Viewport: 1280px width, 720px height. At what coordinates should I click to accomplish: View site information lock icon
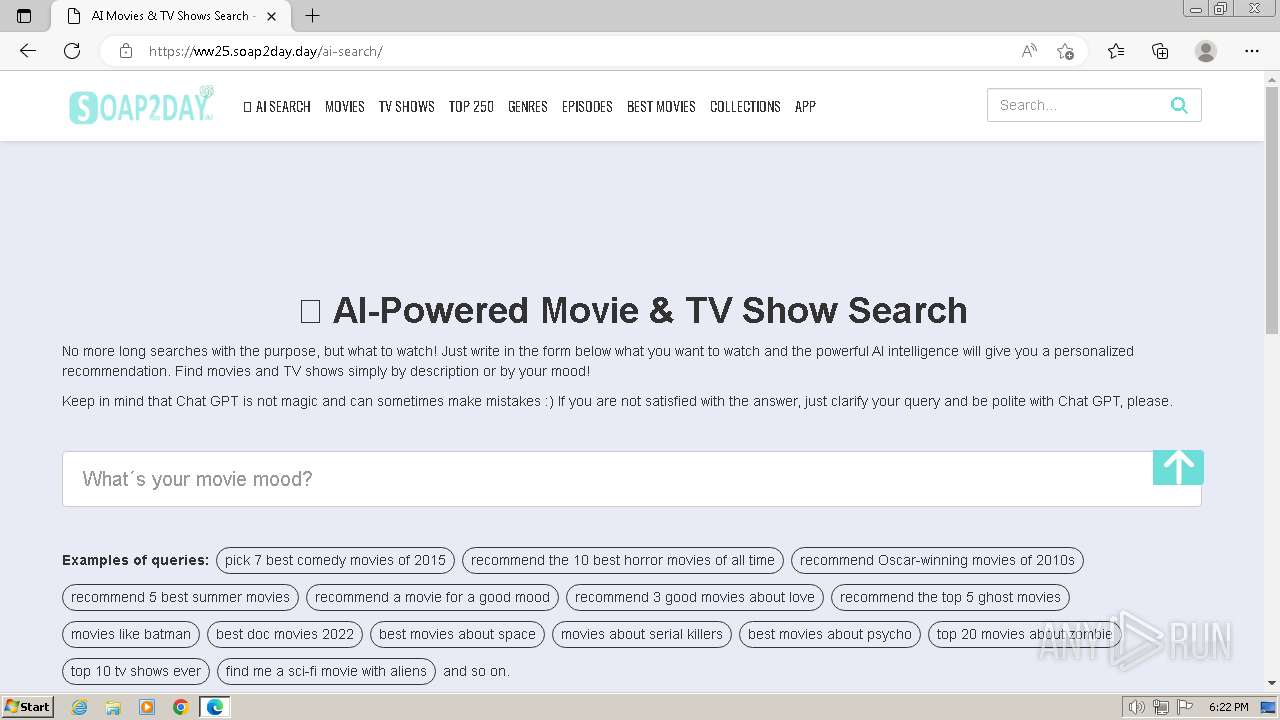pos(126,51)
